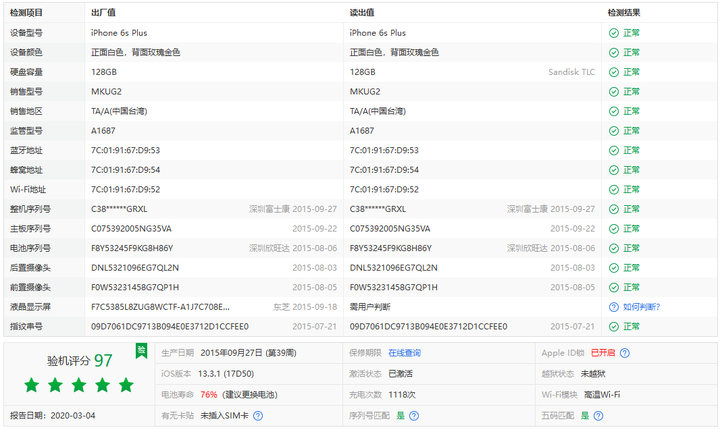Click the help icon next to Apple ID锁 已开启
The height and width of the screenshot is (432, 720).
coord(624,353)
